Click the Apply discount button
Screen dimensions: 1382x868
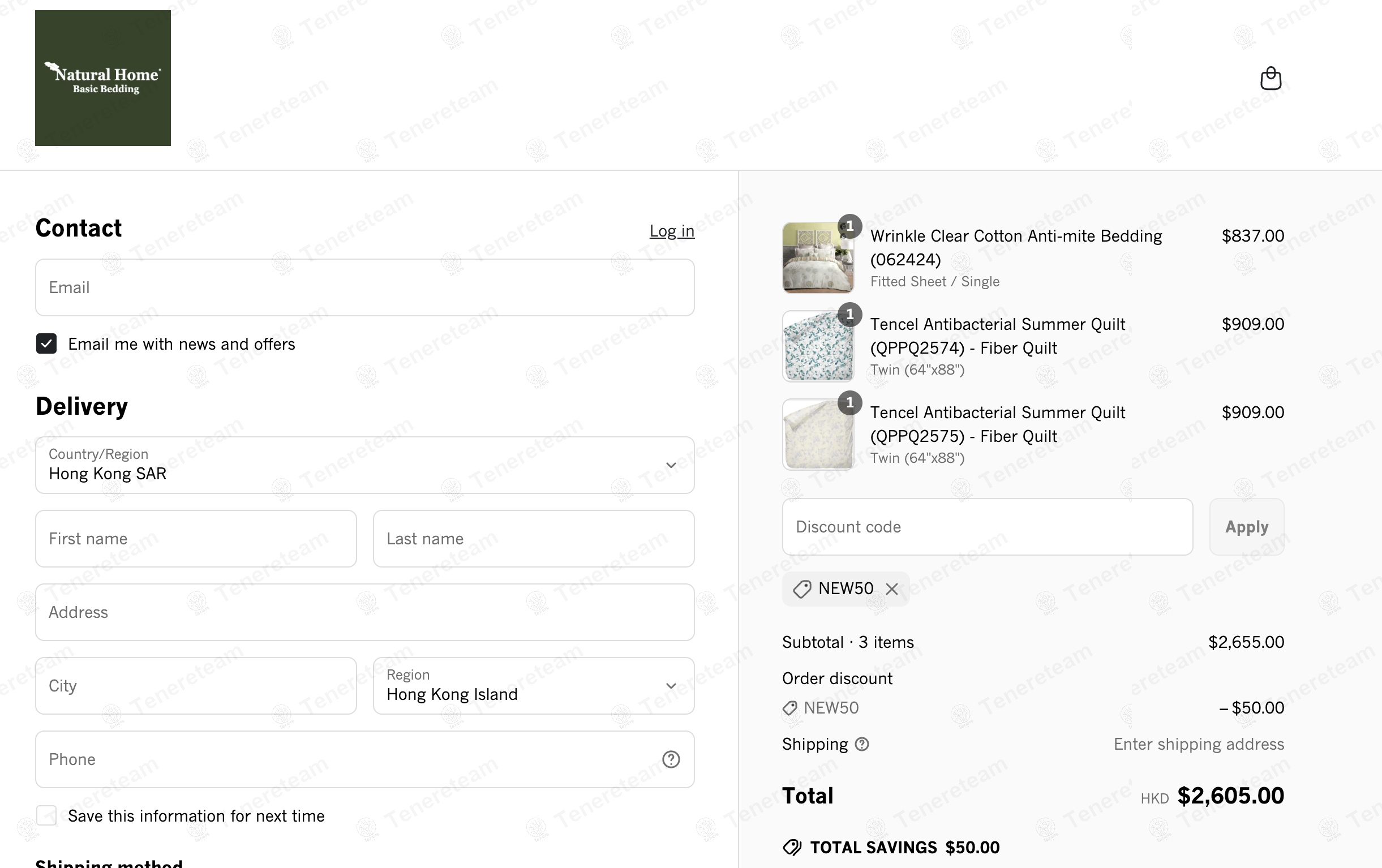pyautogui.click(x=1246, y=527)
